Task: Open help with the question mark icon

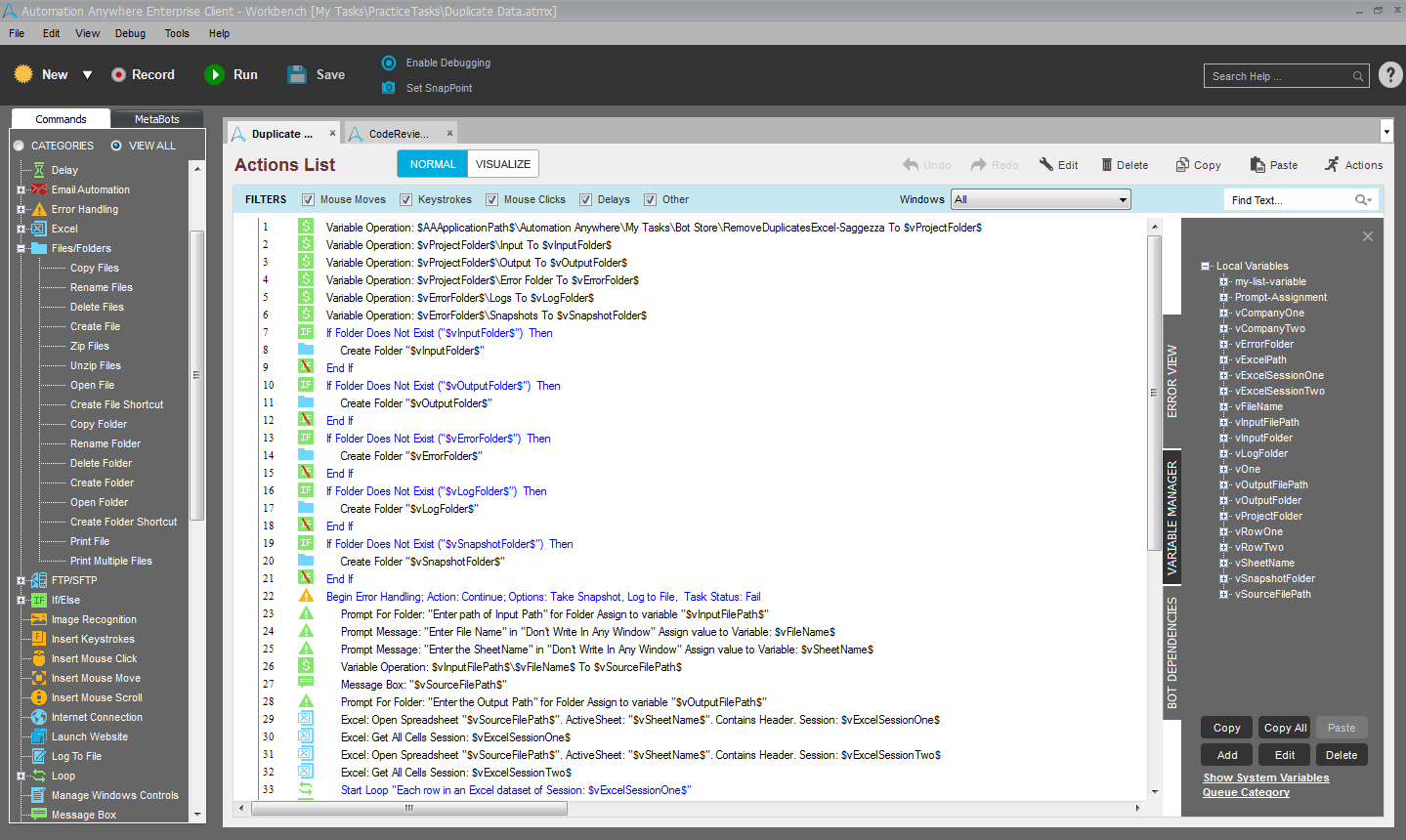Action: coord(1389,75)
